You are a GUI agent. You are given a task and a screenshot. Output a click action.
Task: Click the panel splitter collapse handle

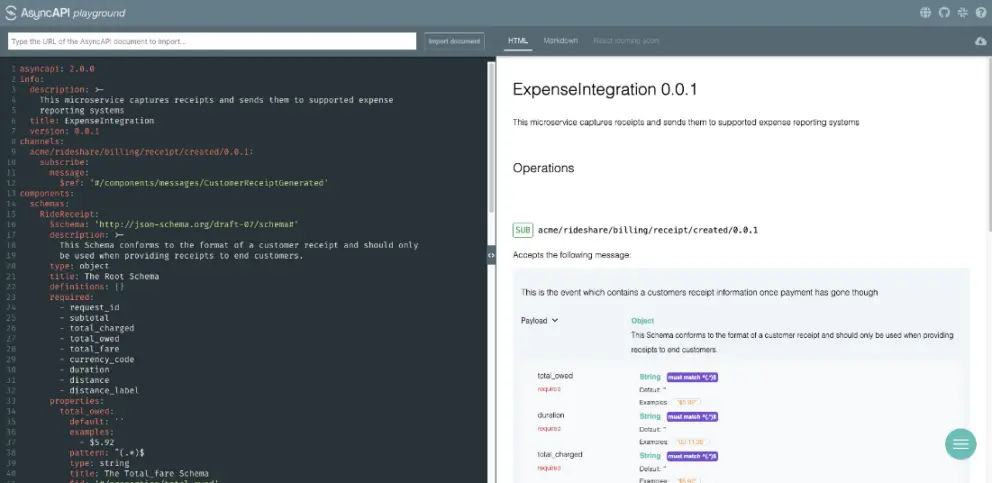tap(491, 256)
